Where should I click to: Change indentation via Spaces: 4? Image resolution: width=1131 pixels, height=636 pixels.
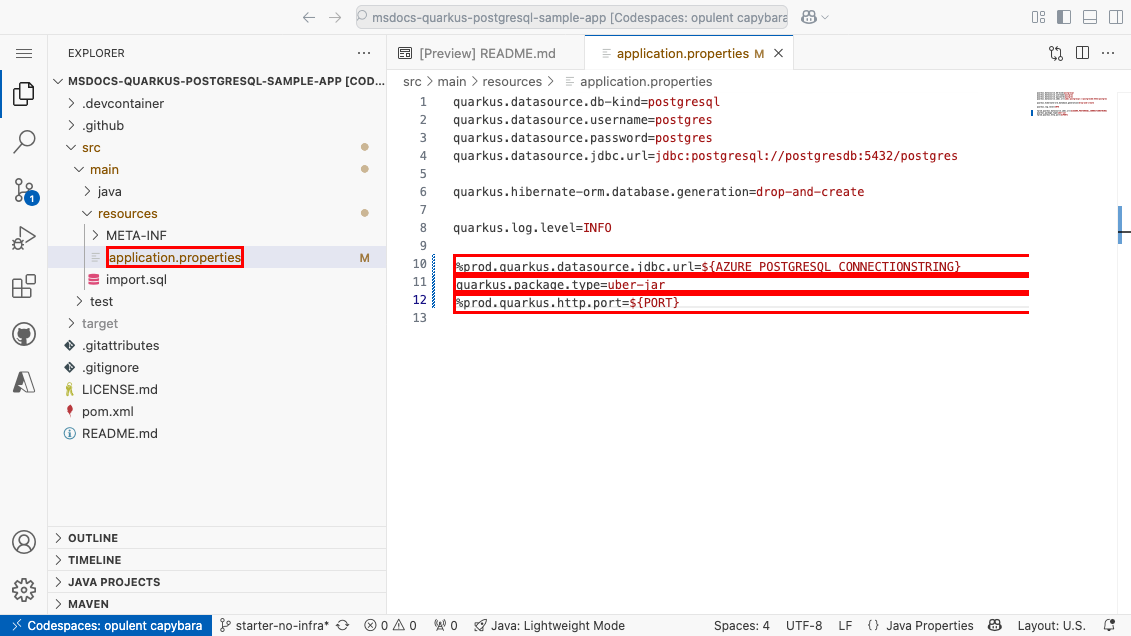(741, 626)
